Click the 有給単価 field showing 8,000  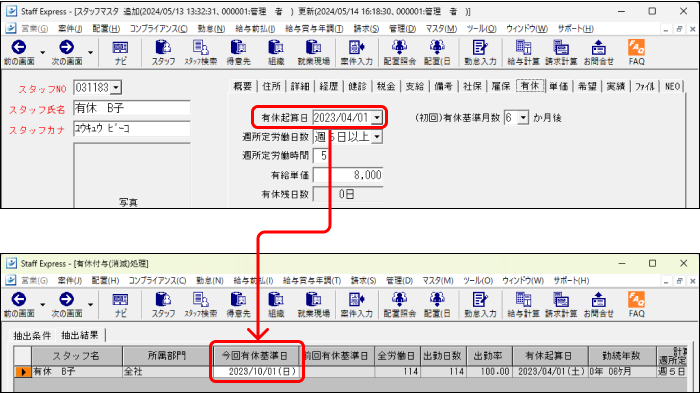(x=348, y=175)
